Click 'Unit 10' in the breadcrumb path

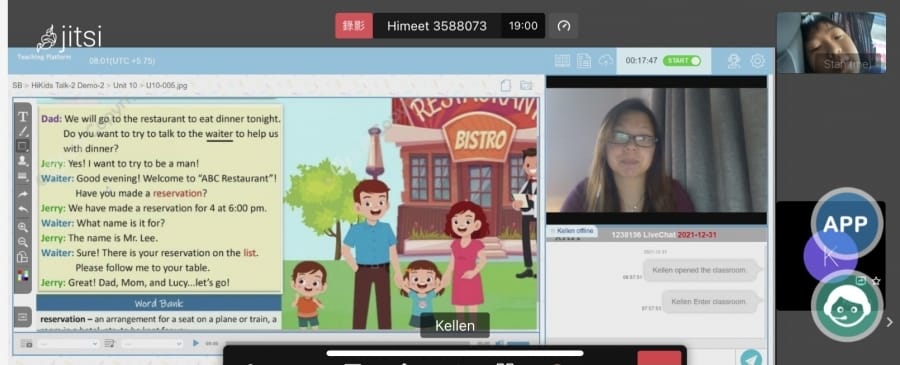point(125,86)
